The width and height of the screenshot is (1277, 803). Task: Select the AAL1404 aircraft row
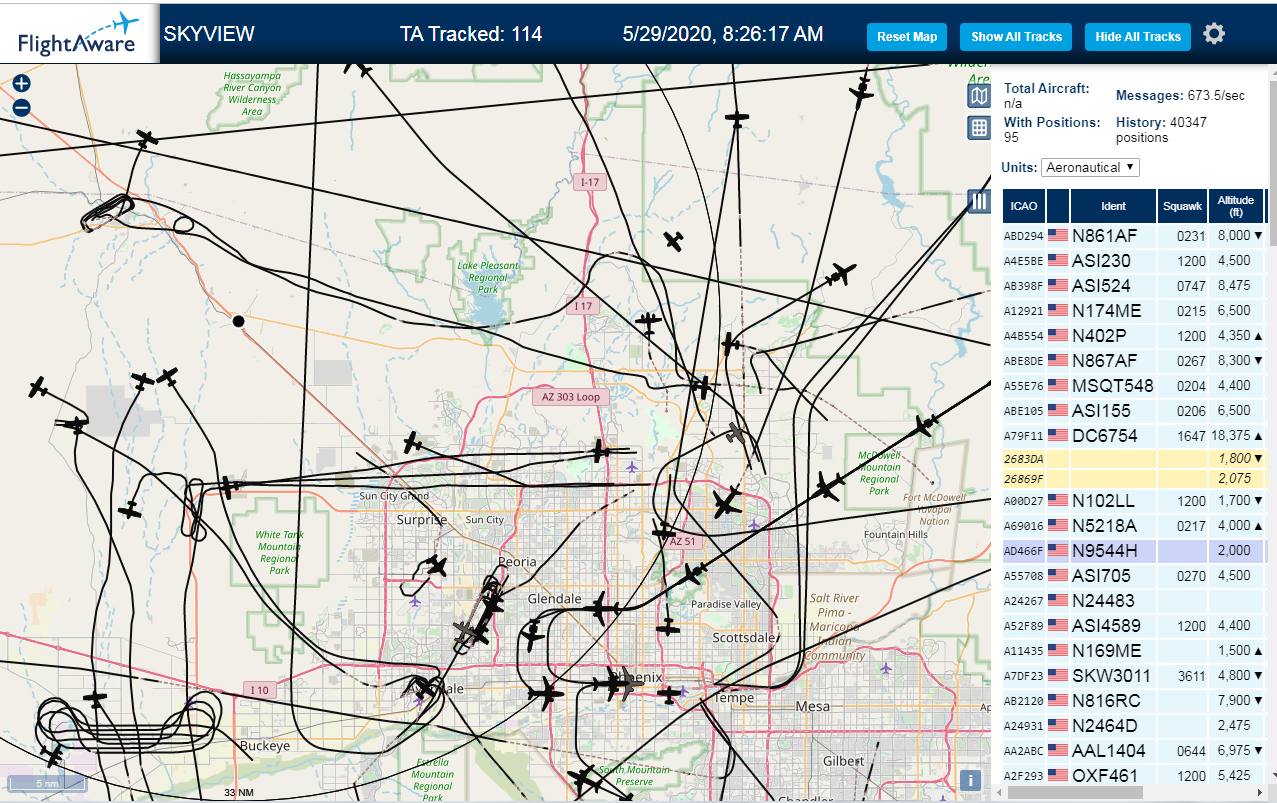pos(1134,751)
